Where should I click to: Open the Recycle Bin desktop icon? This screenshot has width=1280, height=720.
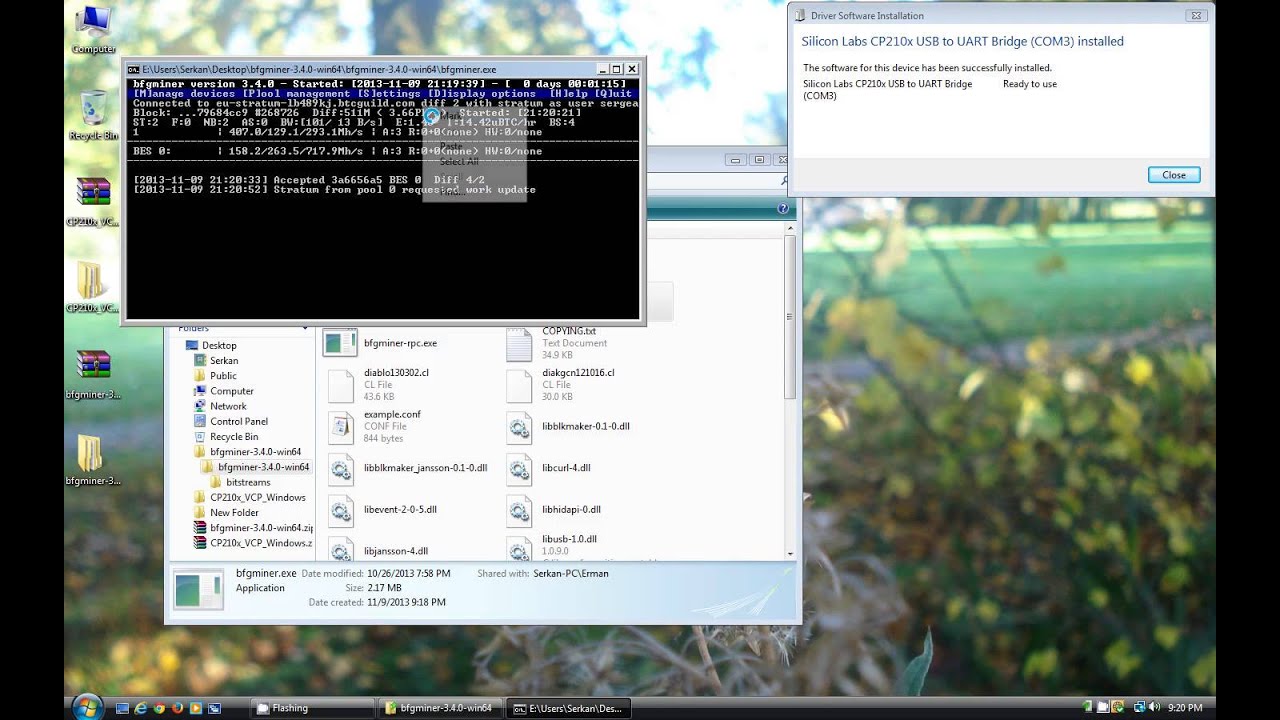click(x=93, y=114)
